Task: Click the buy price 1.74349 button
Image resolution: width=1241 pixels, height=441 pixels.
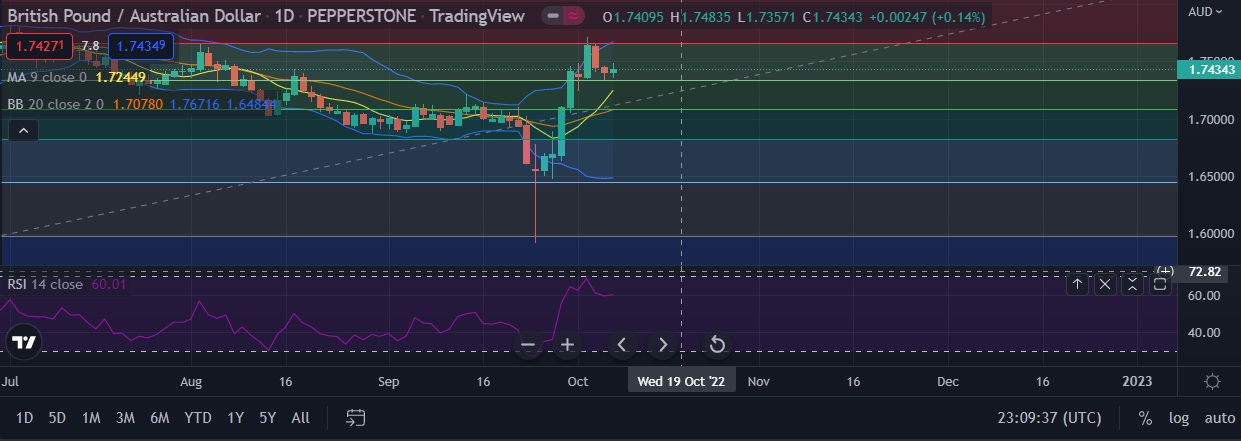Action: (140, 46)
